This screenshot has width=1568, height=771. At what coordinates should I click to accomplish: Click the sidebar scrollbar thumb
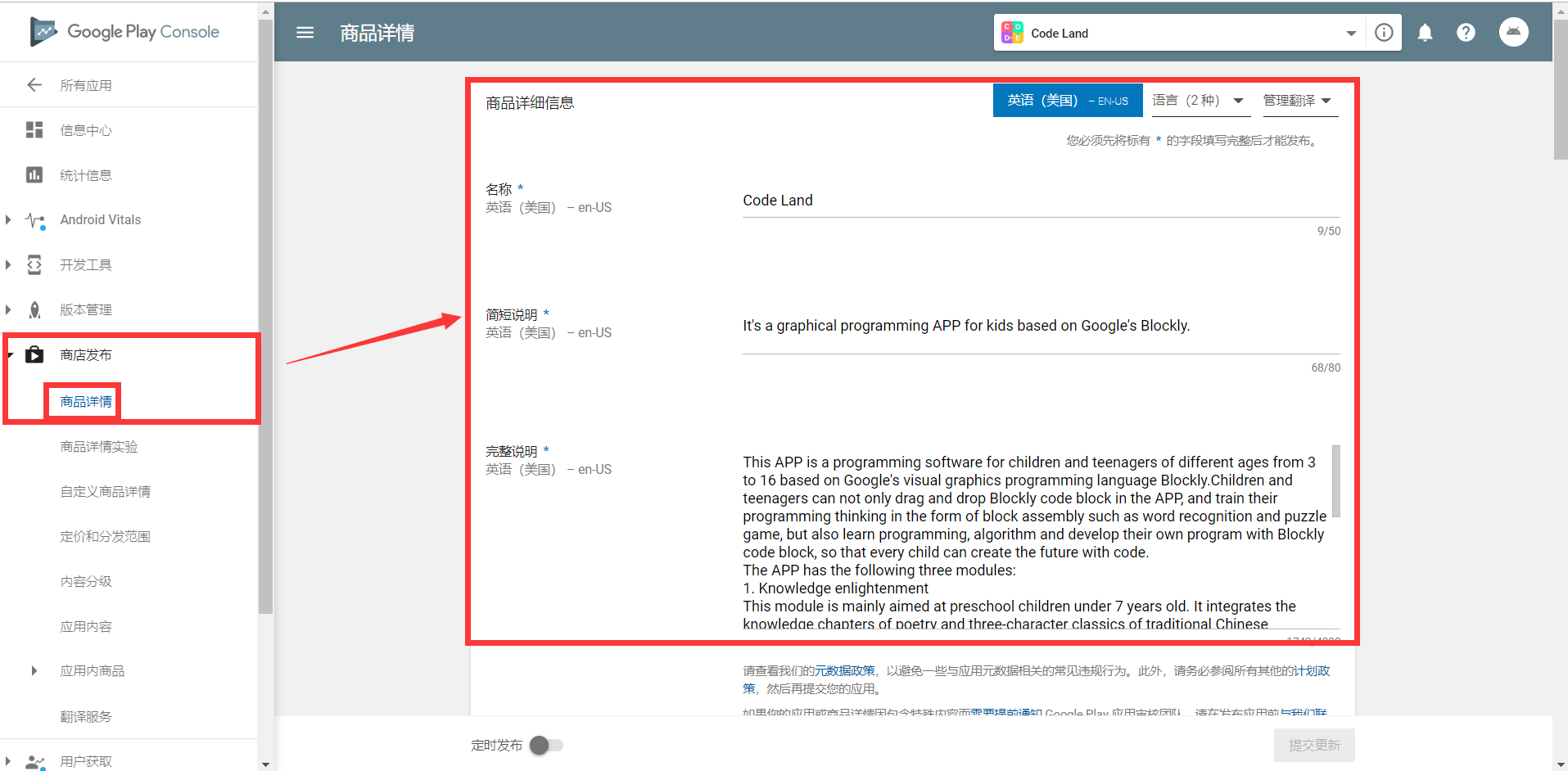[x=265, y=317]
